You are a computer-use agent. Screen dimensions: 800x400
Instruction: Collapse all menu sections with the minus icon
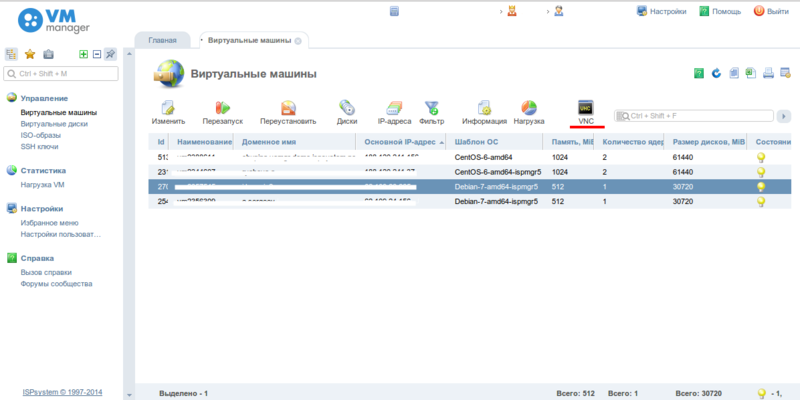(x=97, y=54)
